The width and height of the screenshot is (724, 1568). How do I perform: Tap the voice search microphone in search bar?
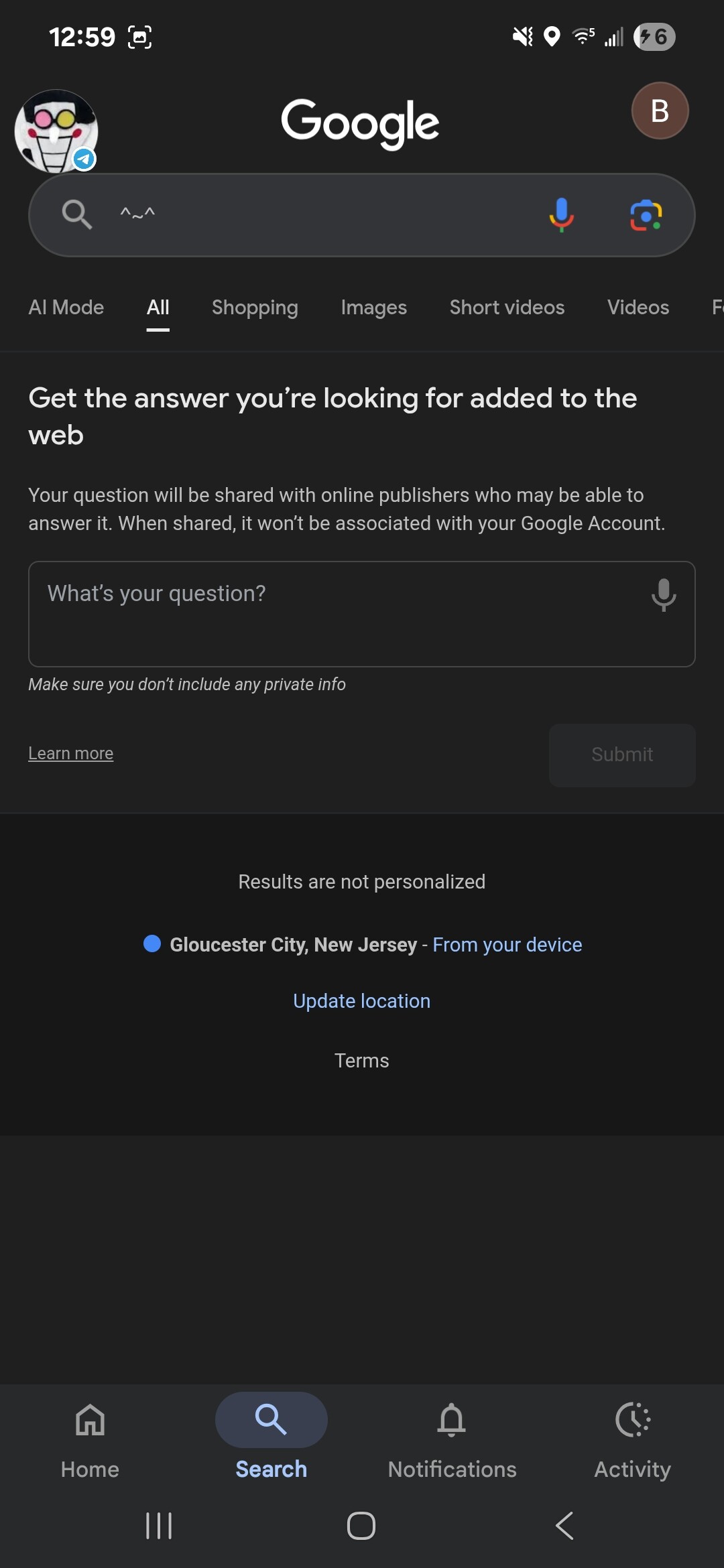pos(561,215)
